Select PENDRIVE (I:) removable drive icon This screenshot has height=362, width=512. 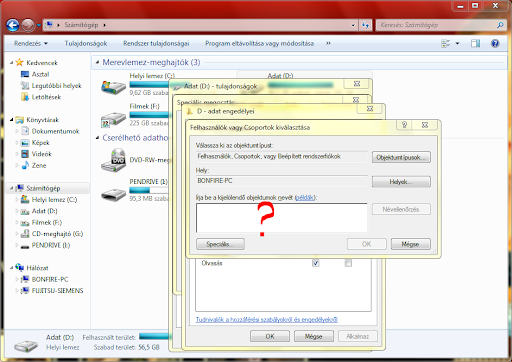113,194
